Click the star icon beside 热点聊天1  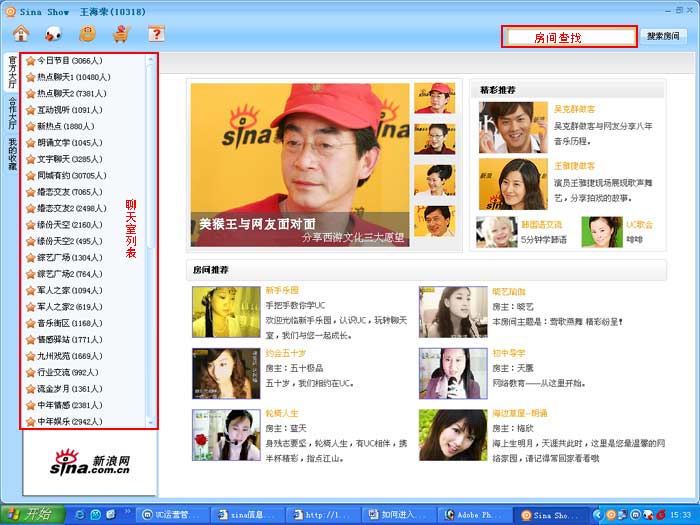pyautogui.click(x=30, y=77)
